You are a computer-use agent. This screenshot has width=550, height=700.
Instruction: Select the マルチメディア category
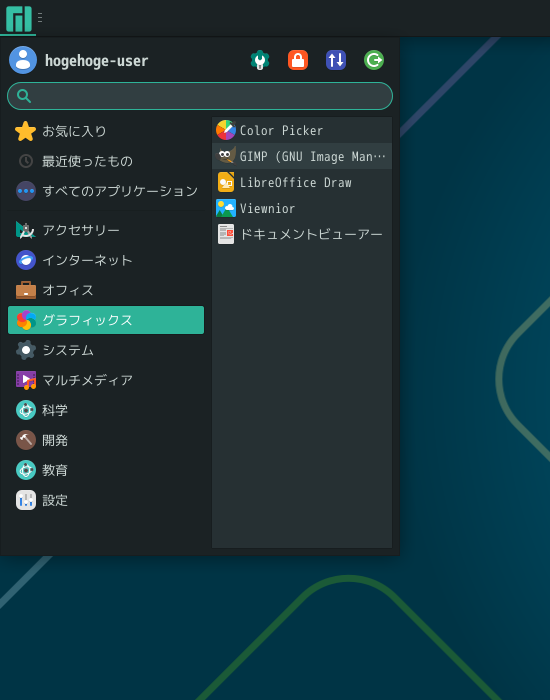pyautogui.click(x=106, y=380)
